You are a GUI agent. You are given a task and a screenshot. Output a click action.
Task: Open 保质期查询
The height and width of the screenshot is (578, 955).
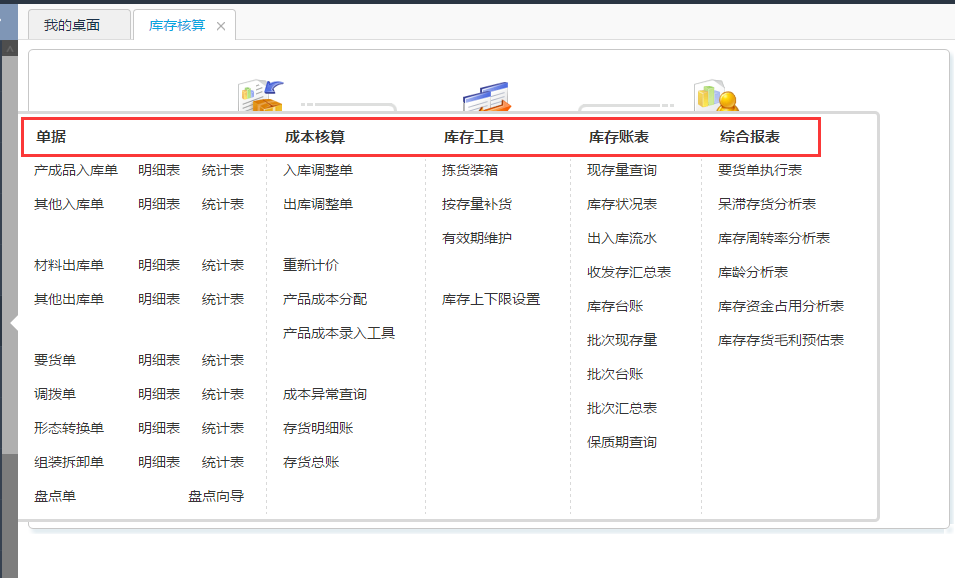pyautogui.click(x=622, y=442)
